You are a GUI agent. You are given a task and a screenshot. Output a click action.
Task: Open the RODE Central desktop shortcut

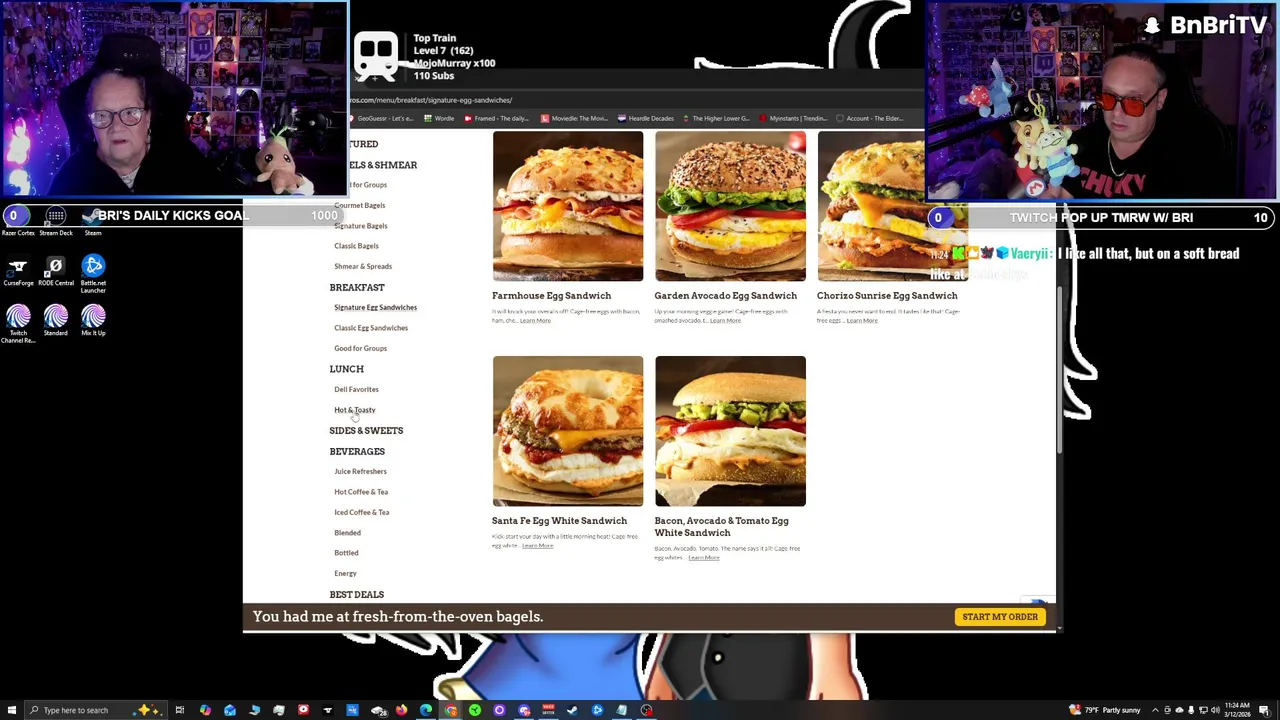(x=56, y=271)
